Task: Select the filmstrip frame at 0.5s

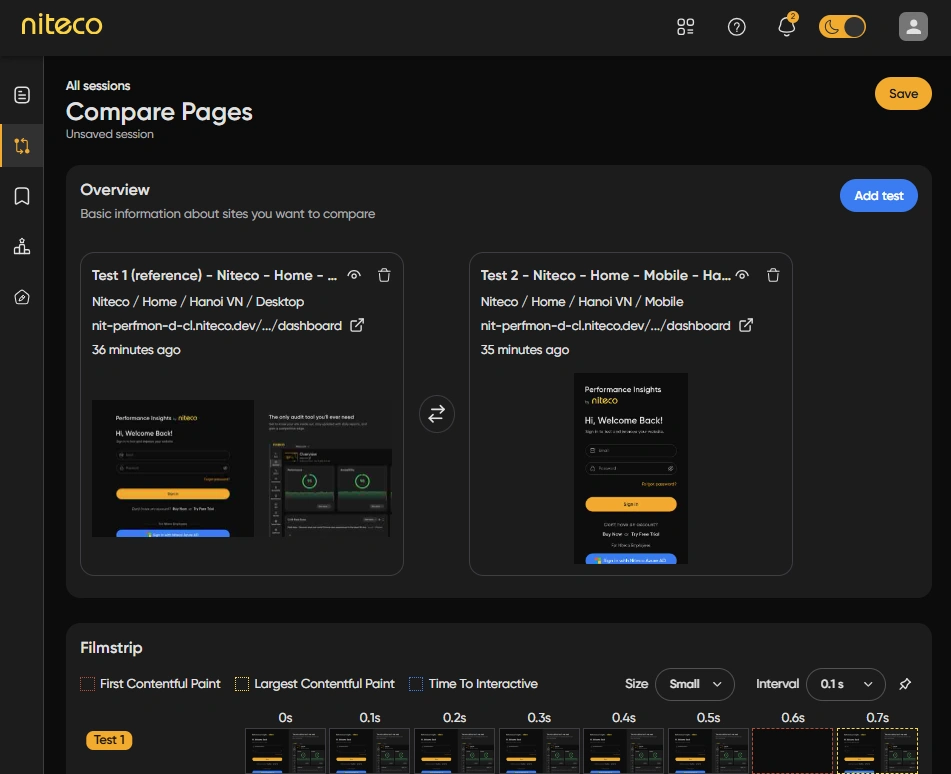Action: [708, 751]
